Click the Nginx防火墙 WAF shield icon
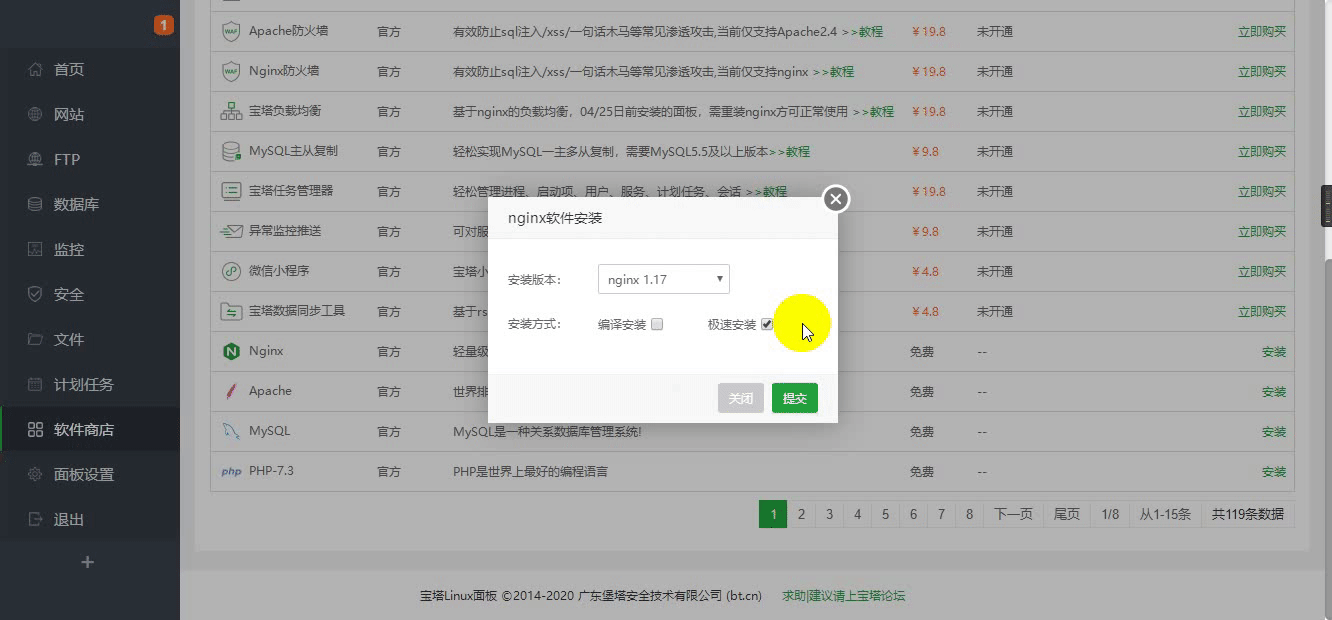Screen dimensions: 1332x620 click(x=231, y=71)
